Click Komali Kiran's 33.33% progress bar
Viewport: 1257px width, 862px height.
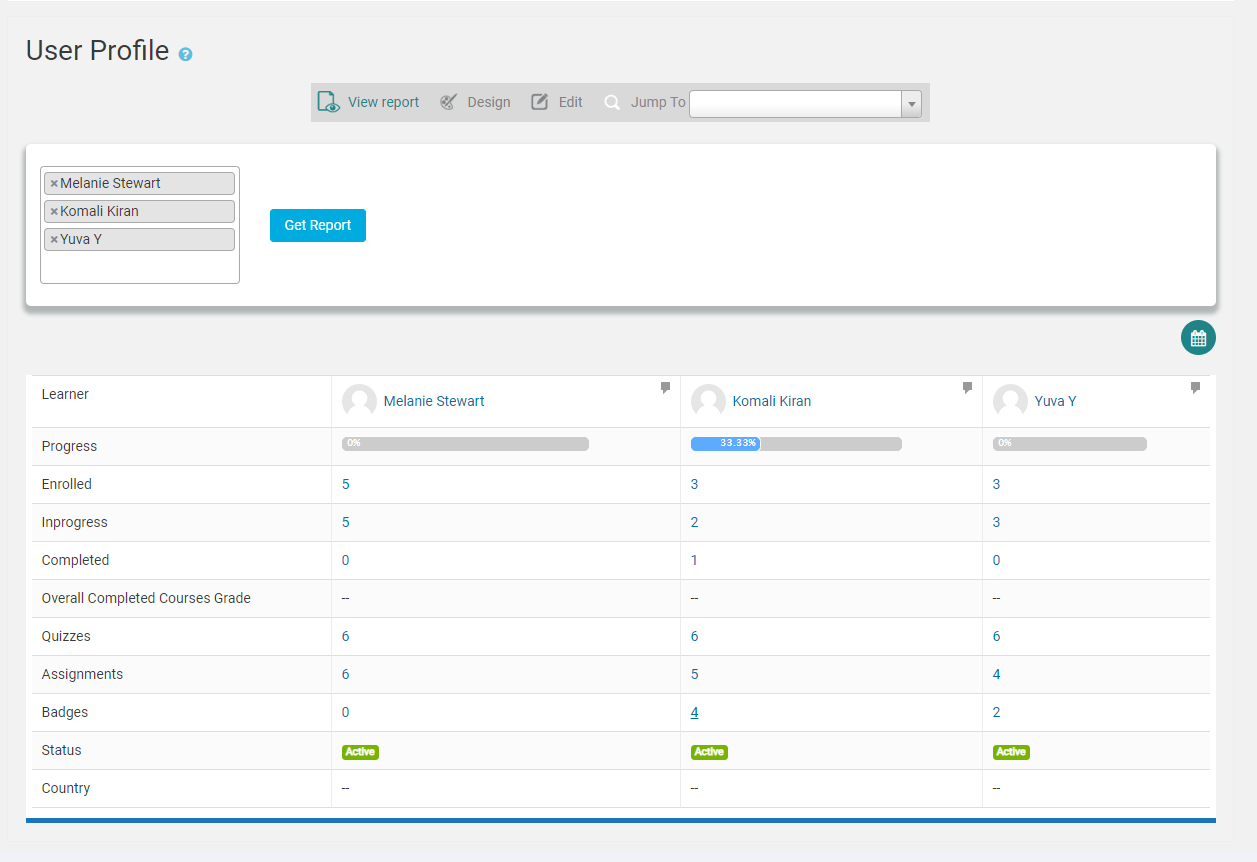[x=796, y=443]
